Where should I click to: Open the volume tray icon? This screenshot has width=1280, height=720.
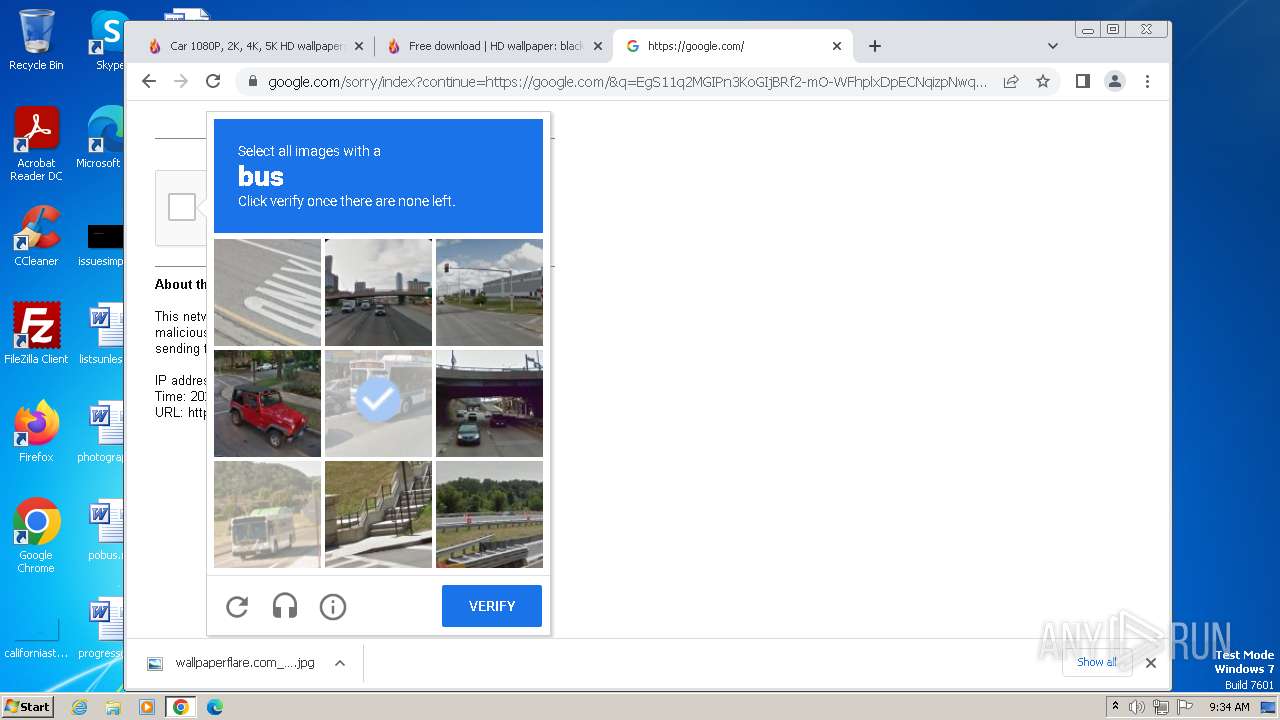pos(1137,707)
